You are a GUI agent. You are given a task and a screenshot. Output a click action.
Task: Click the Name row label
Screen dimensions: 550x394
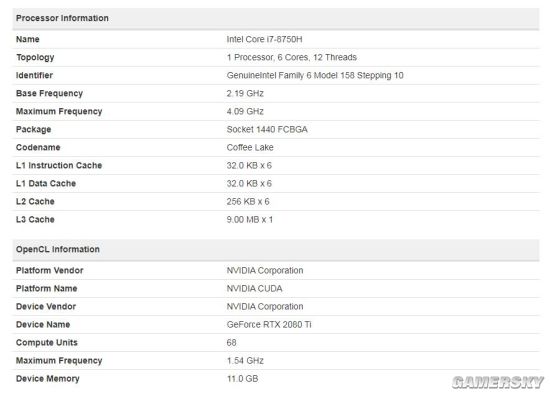[x=28, y=39]
